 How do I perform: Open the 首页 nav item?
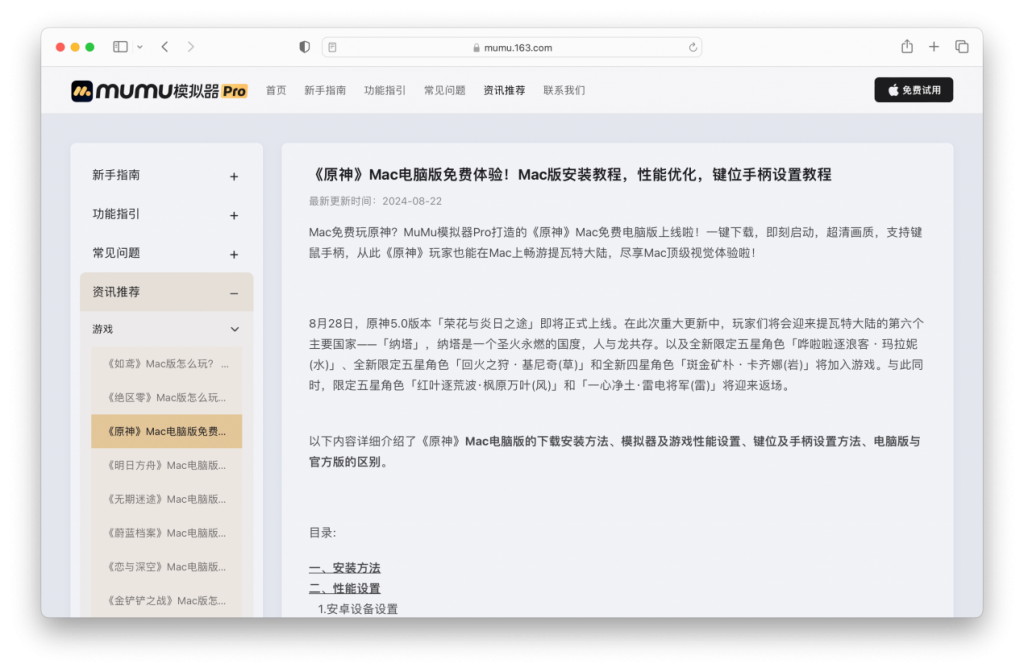click(276, 91)
